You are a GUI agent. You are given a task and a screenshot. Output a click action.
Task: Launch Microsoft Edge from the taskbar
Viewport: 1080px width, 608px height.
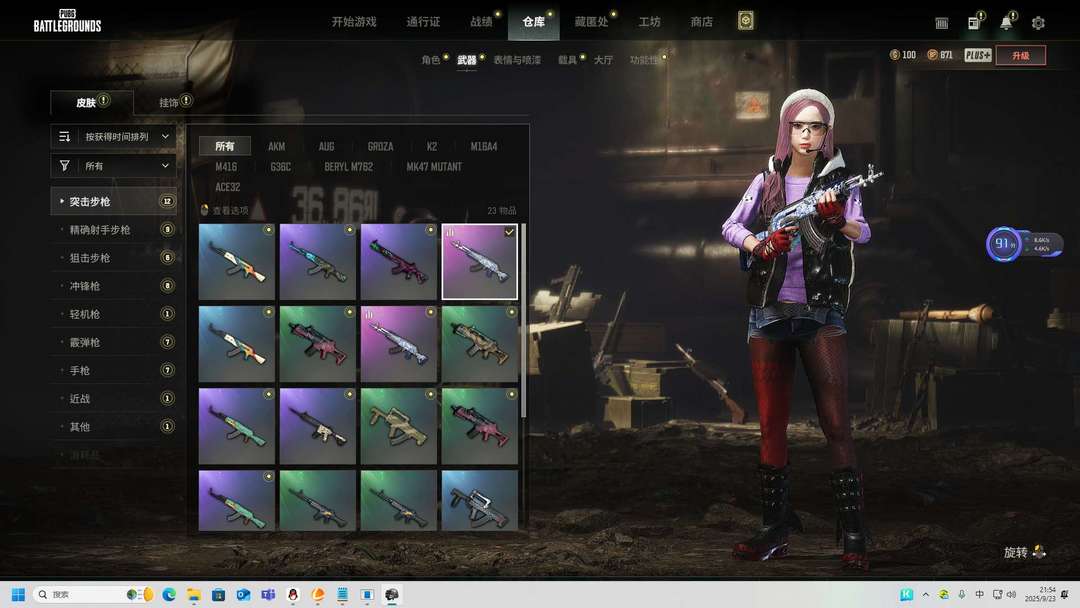tap(169, 594)
